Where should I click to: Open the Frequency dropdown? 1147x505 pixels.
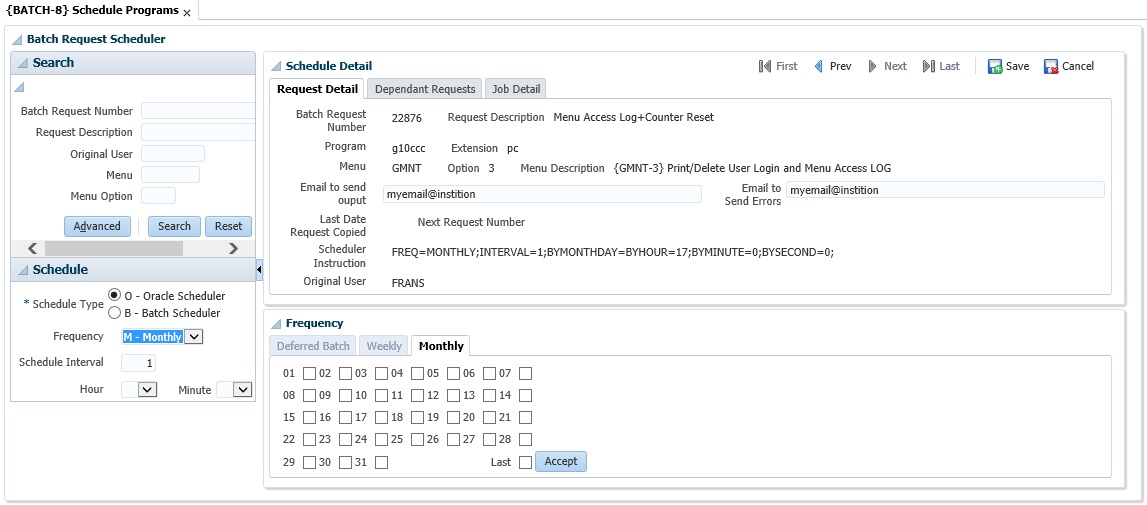tap(194, 337)
